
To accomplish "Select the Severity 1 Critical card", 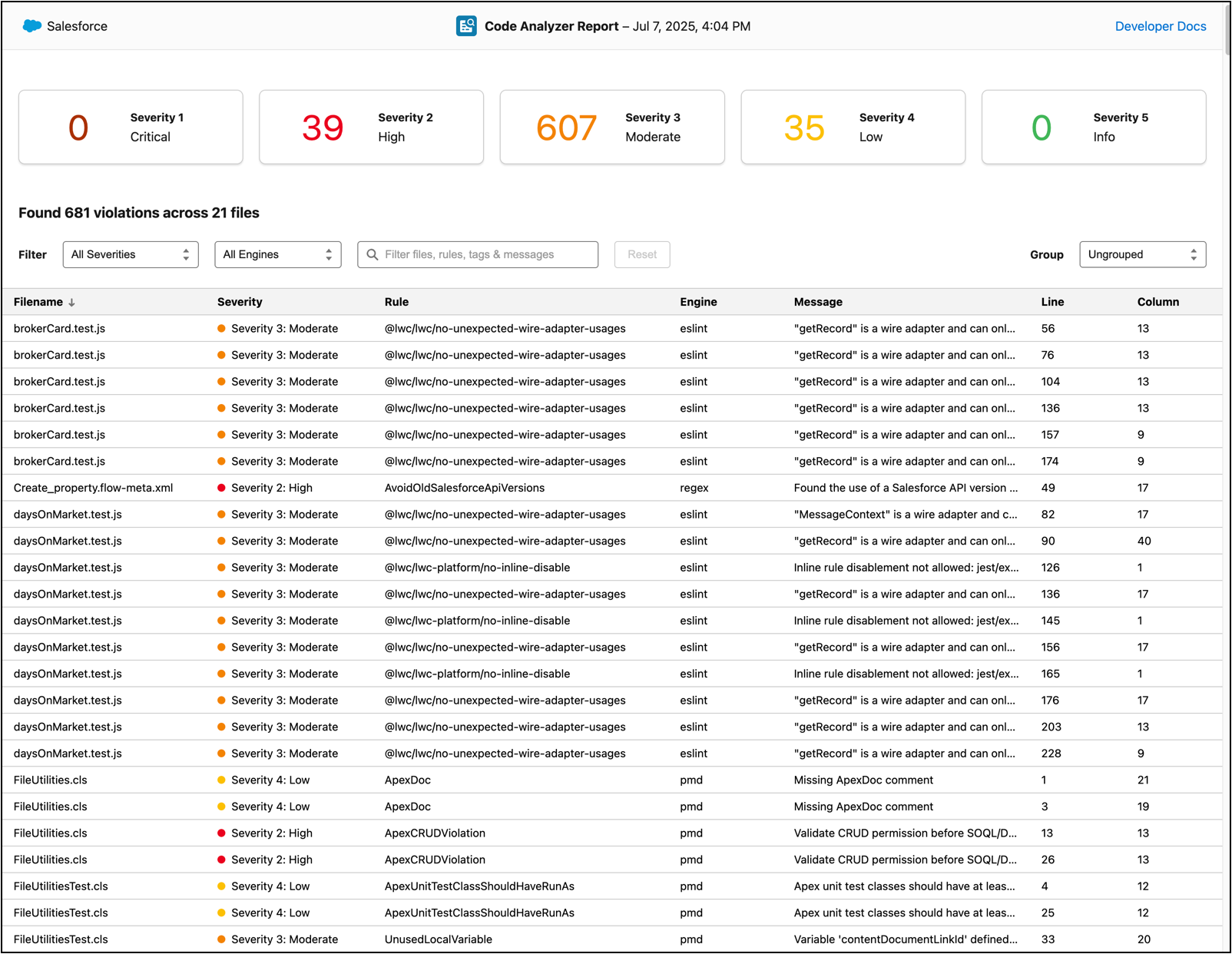I will pyautogui.click(x=131, y=127).
